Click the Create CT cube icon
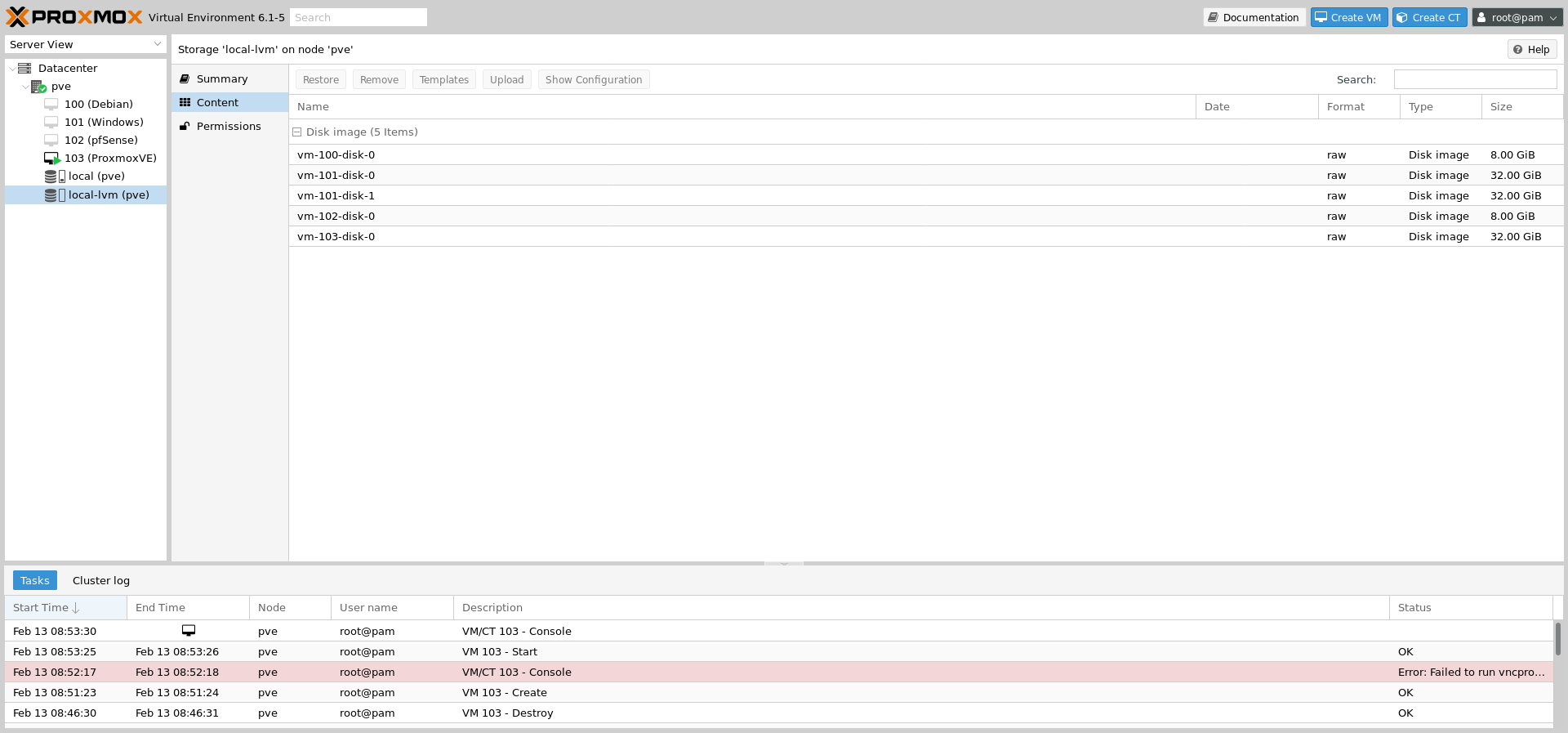Viewport: 1568px width, 733px height. pyautogui.click(x=1402, y=17)
